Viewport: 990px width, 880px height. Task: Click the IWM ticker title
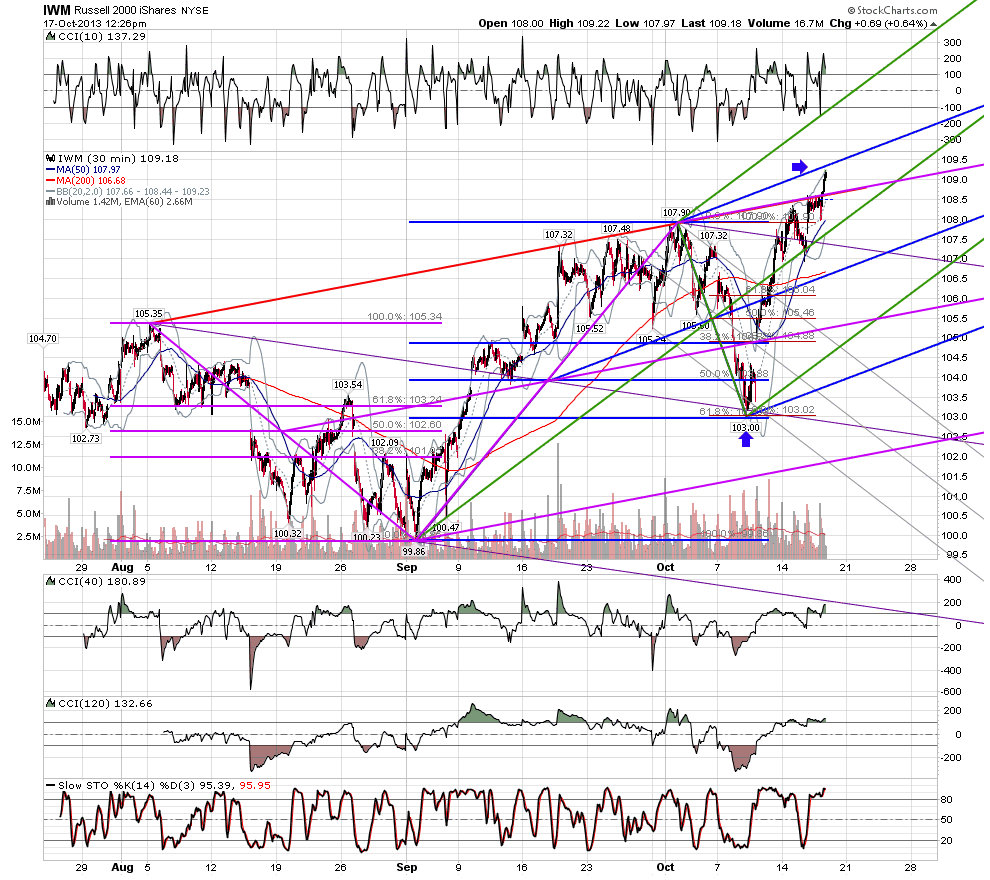[x=56, y=10]
